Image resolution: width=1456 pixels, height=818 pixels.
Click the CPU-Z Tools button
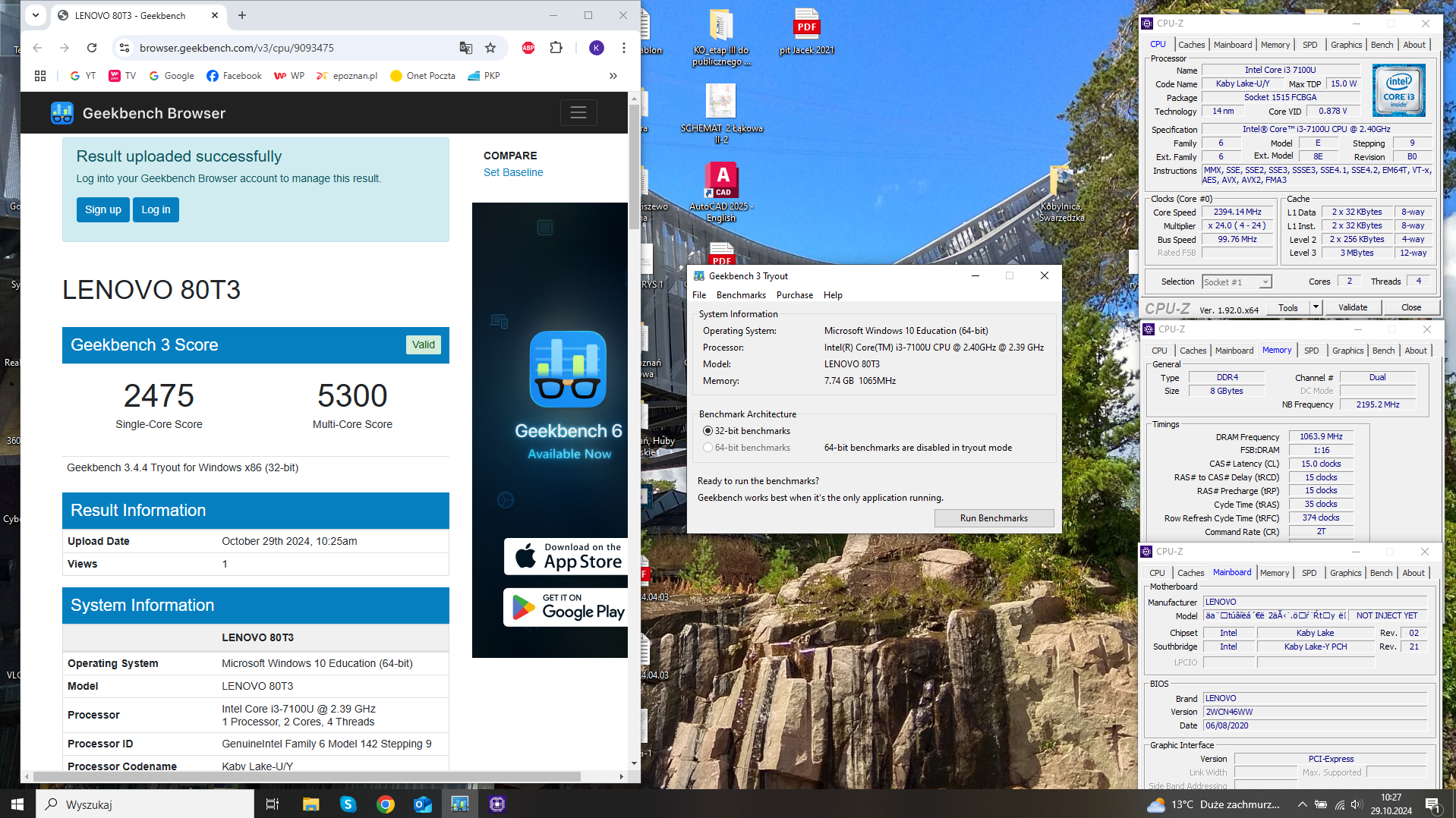(1287, 307)
